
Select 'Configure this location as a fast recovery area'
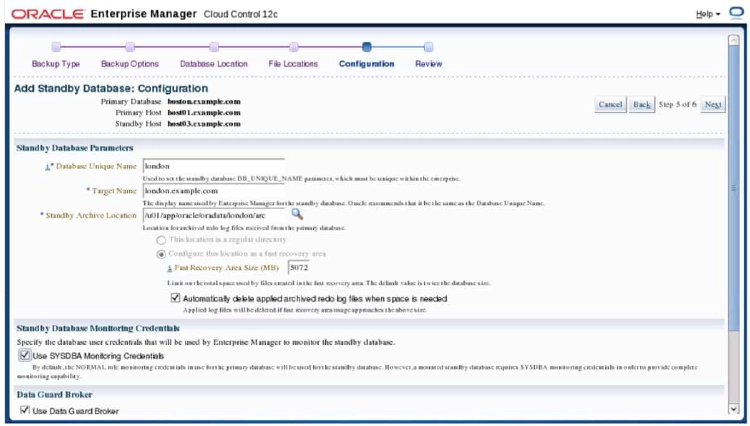[x=161, y=254]
